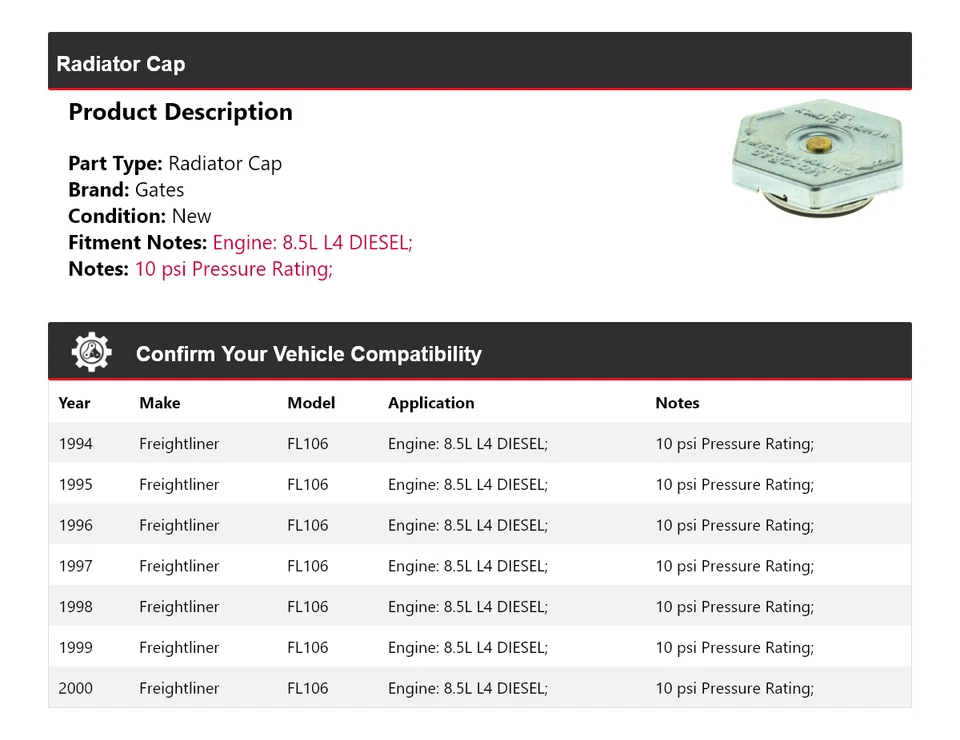Image resolution: width=960 pixels, height=740 pixels.
Task: Select the Condition: New line
Action: [x=140, y=216]
